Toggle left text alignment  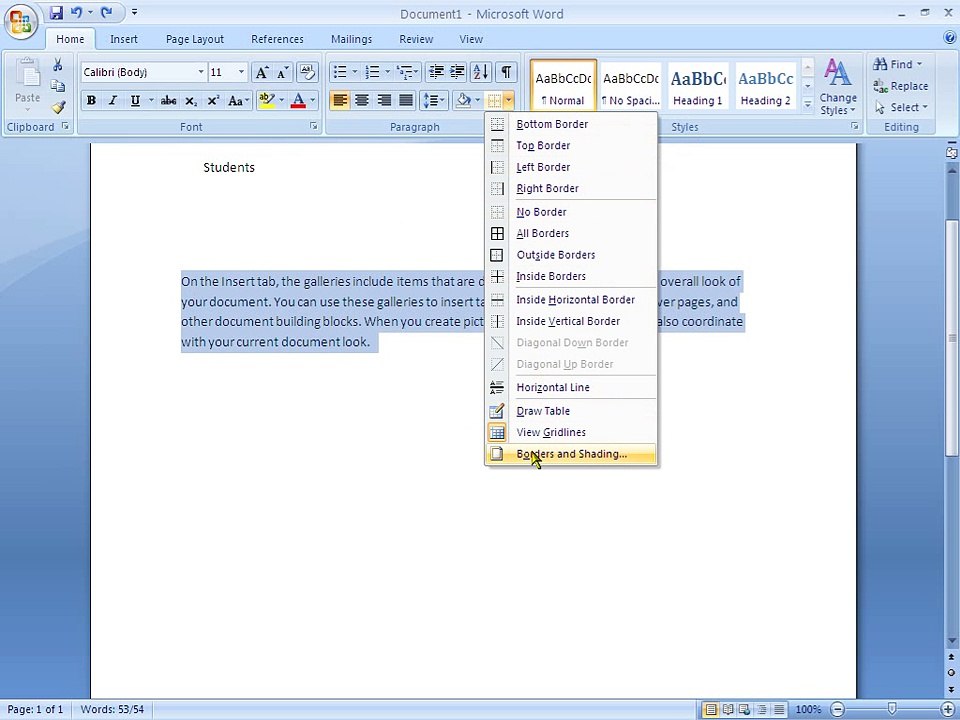click(340, 100)
